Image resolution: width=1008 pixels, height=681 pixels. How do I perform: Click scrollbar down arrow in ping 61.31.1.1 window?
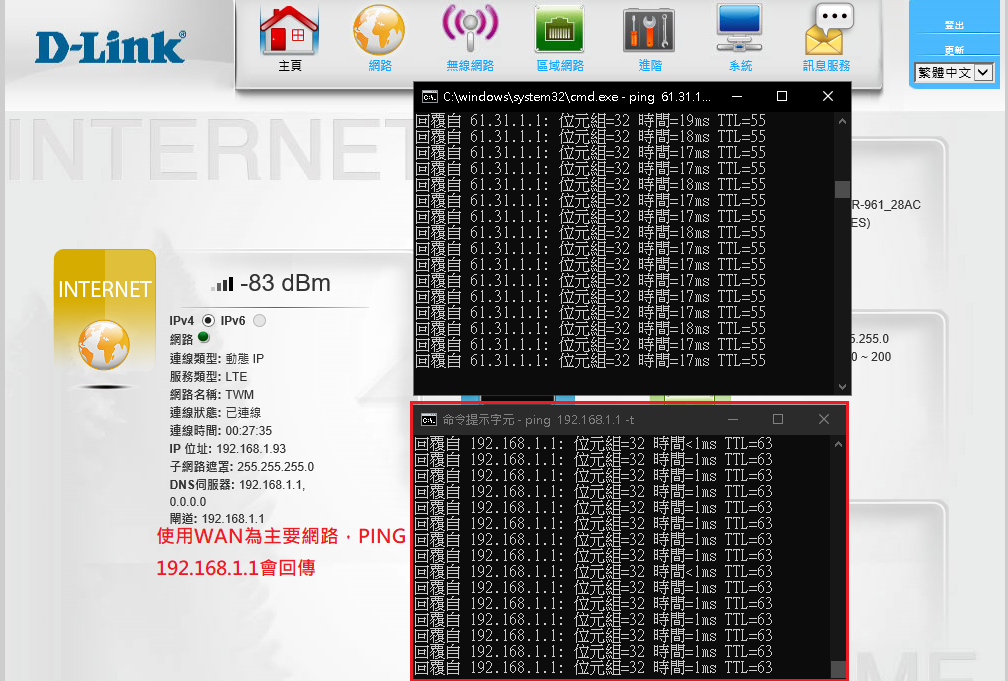[x=842, y=385]
